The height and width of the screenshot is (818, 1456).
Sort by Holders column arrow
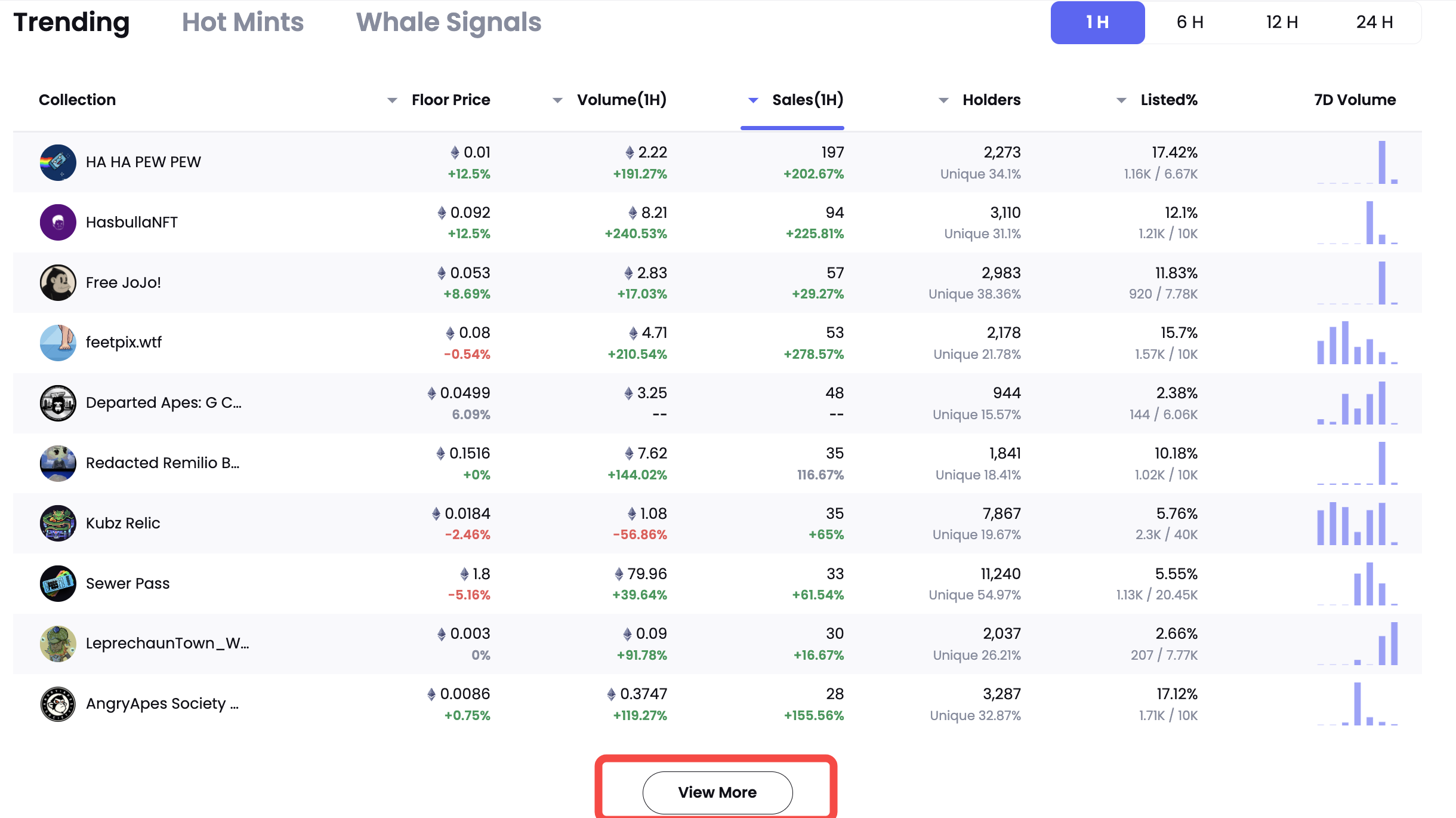tap(943, 100)
